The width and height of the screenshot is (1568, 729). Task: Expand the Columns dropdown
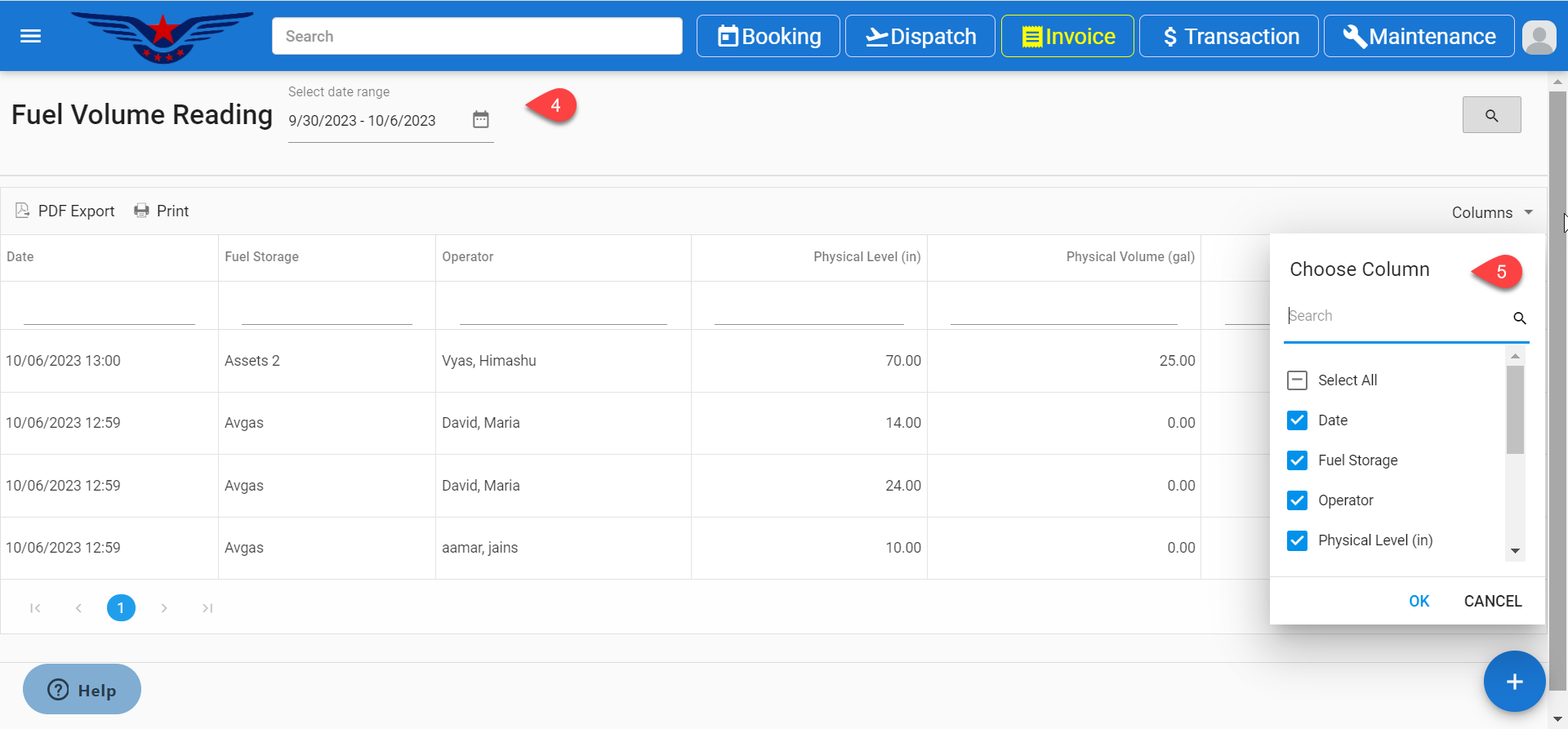click(x=1491, y=212)
